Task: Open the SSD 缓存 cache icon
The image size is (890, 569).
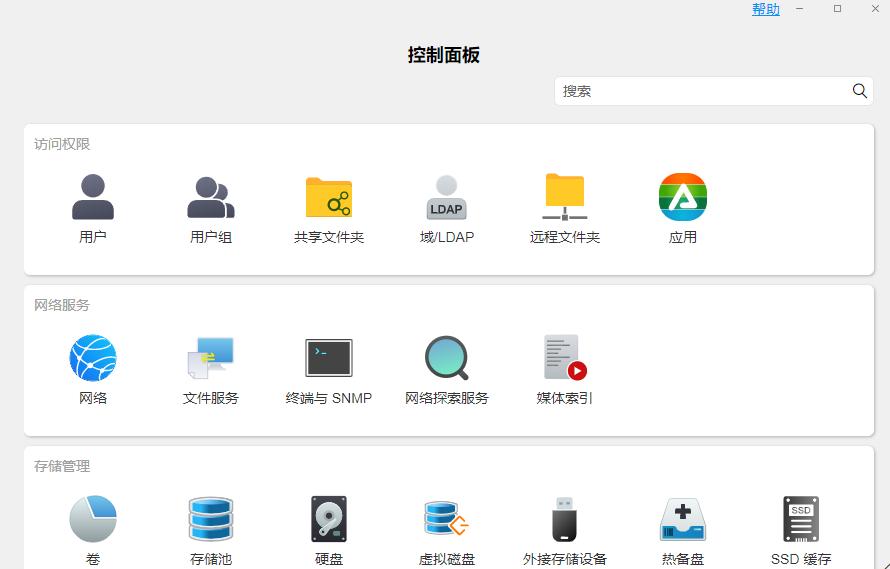Action: click(801, 519)
